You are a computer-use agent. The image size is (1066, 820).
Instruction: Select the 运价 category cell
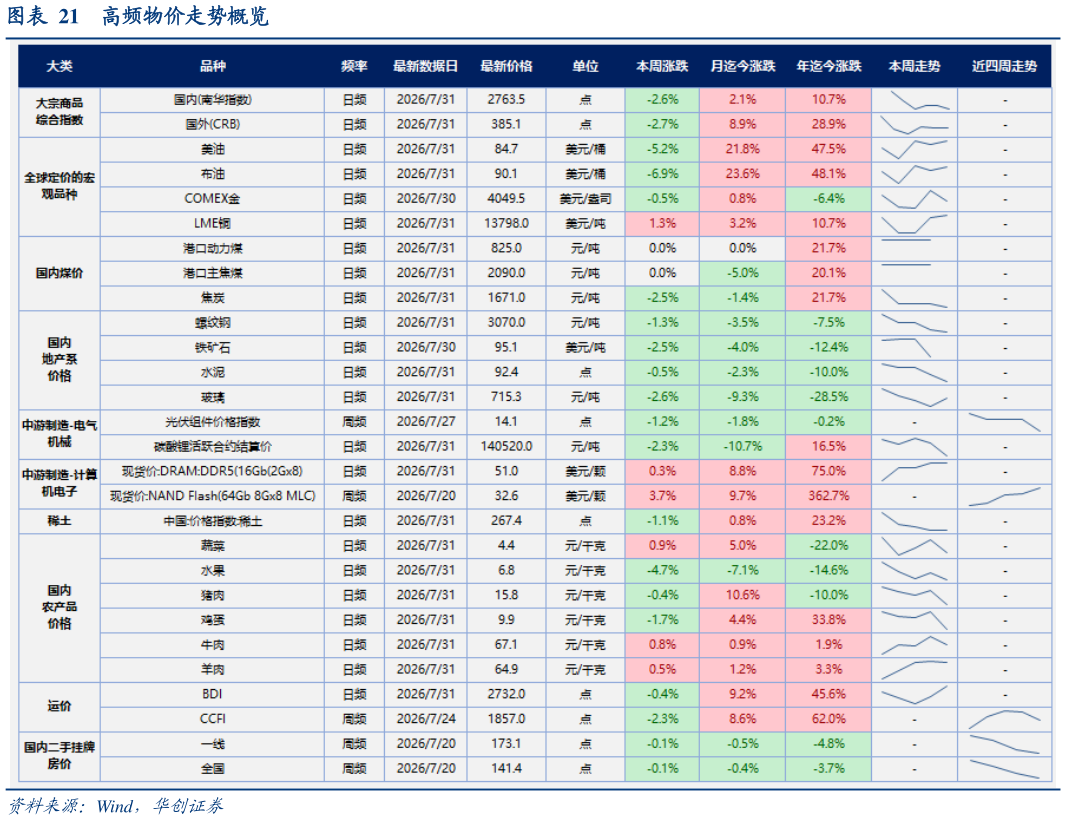59,706
